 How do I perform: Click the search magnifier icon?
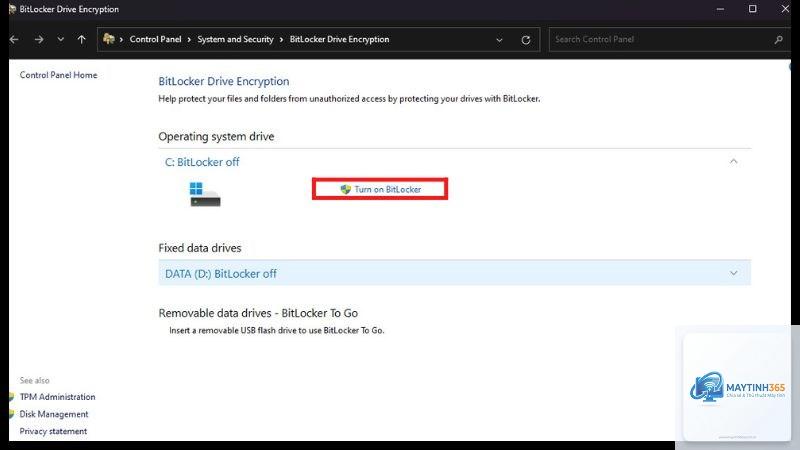click(x=779, y=39)
